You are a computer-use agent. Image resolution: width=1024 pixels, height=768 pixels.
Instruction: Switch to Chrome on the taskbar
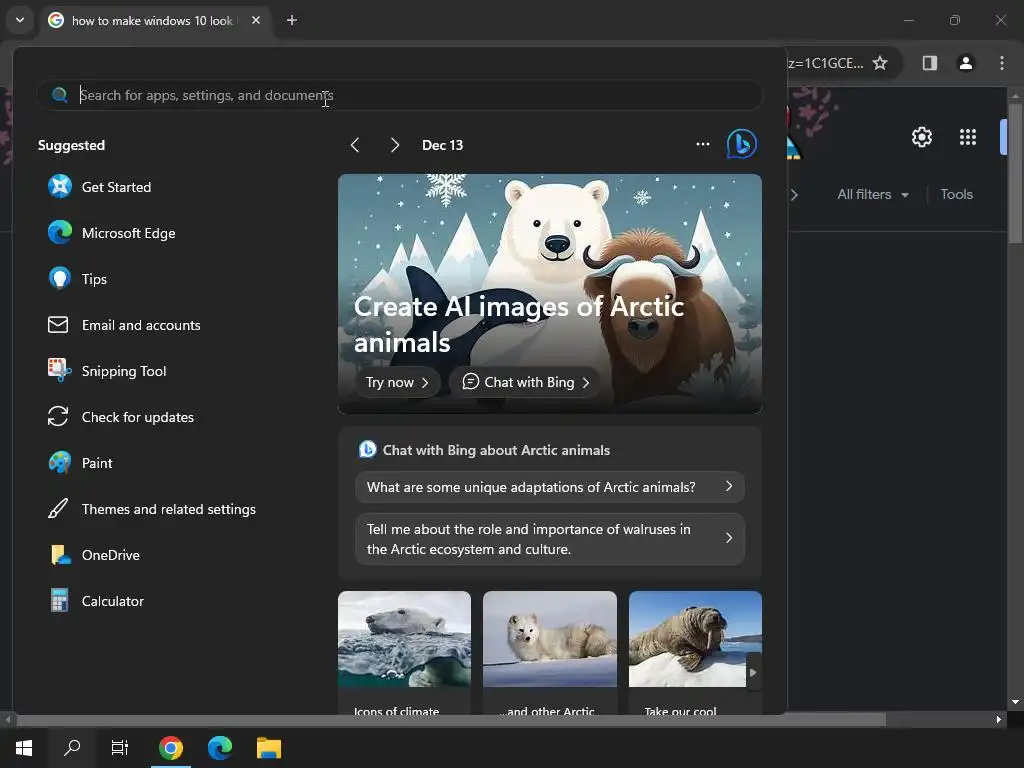tap(170, 748)
